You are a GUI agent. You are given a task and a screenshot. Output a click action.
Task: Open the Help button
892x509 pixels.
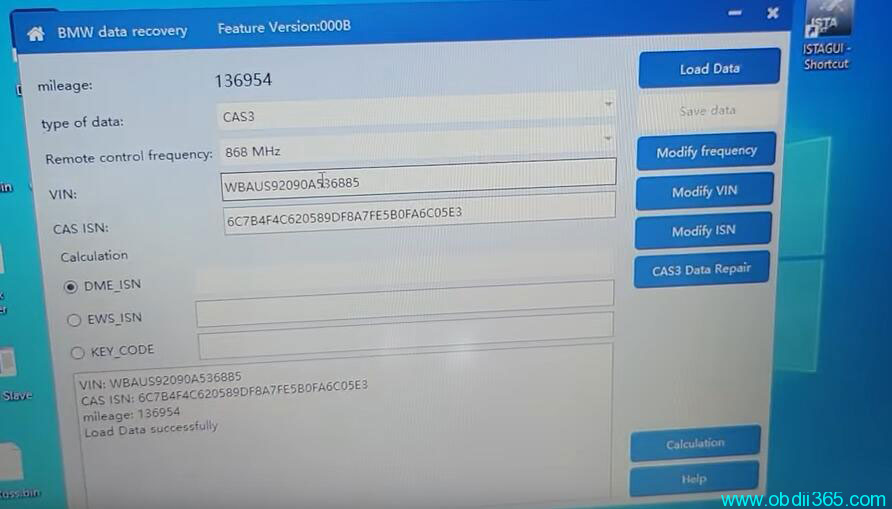coord(694,479)
